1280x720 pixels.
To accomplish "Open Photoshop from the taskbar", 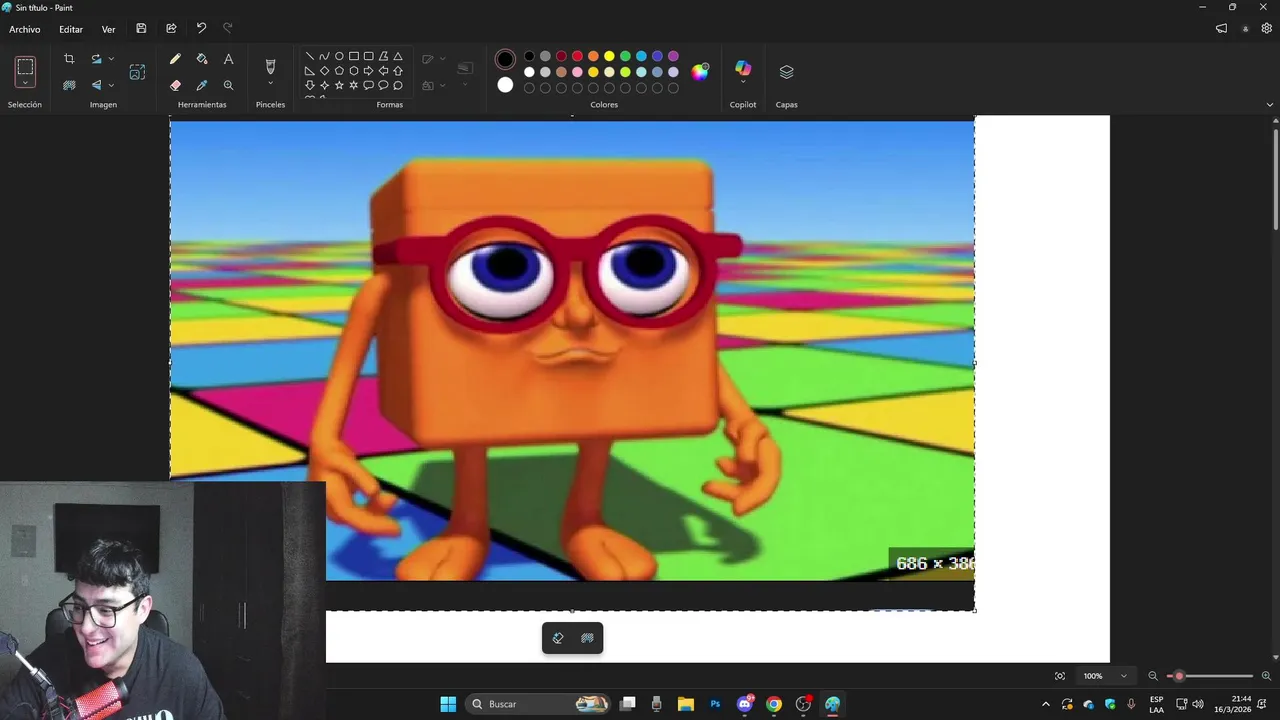I will click(x=715, y=704).
